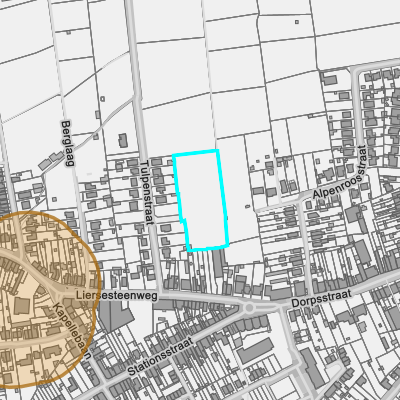Click the Liersesteenweg street label
This screenshot has height=400, width=400.
click(117, 295)
